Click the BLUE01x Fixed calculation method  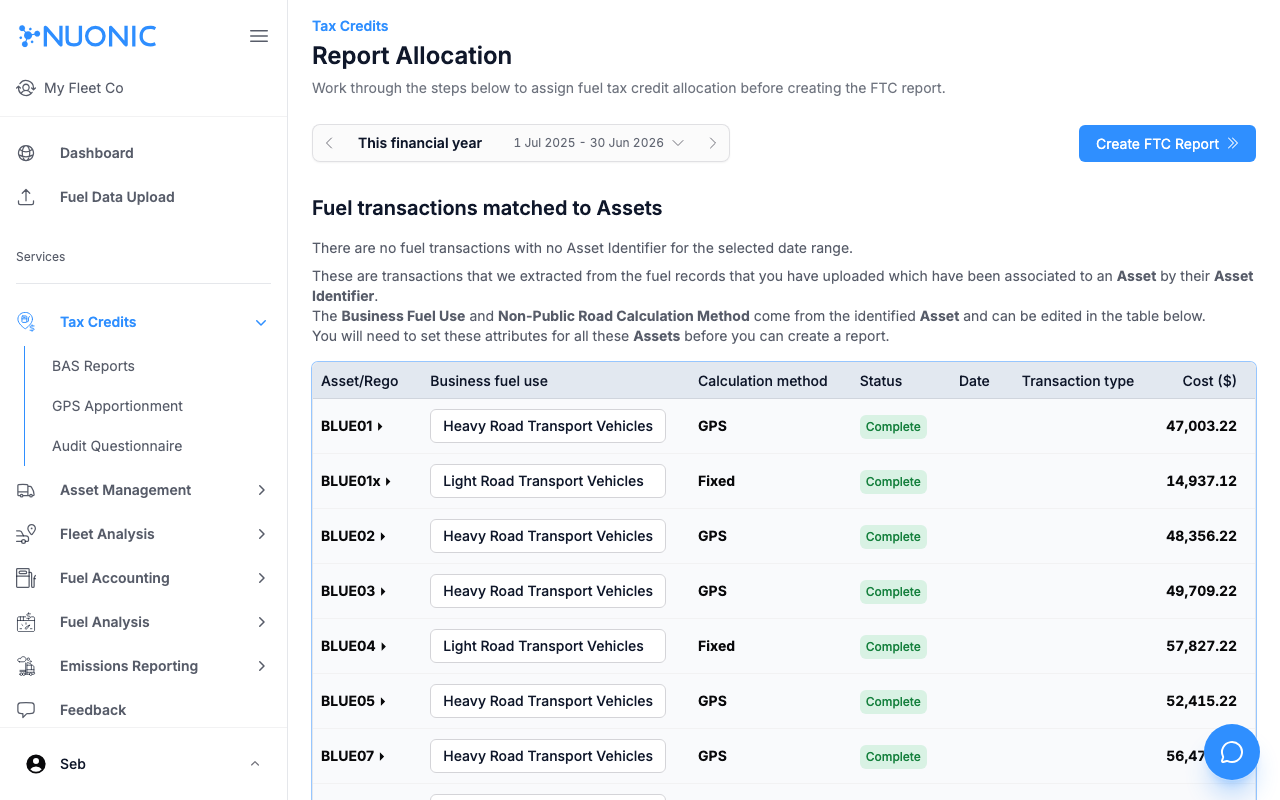click(x=716, y=481)
